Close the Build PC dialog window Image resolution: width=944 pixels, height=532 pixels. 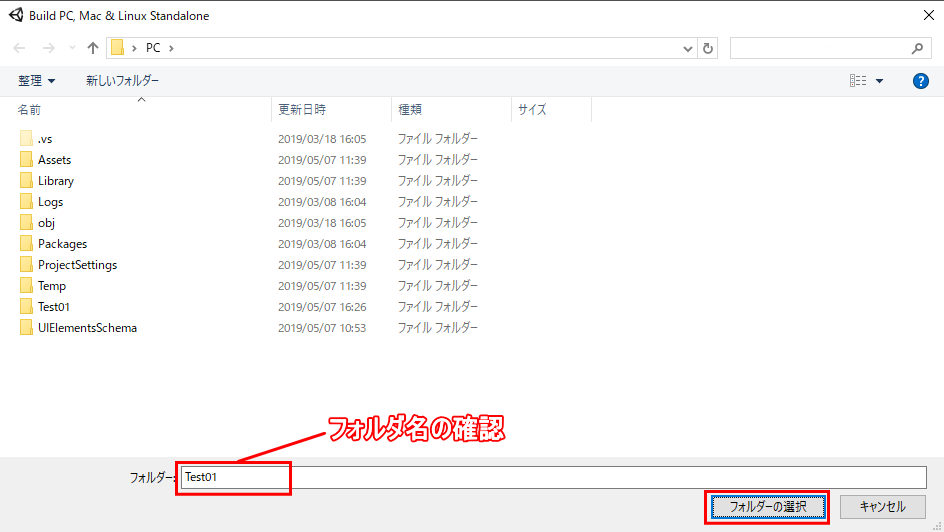tap(929, 15)
